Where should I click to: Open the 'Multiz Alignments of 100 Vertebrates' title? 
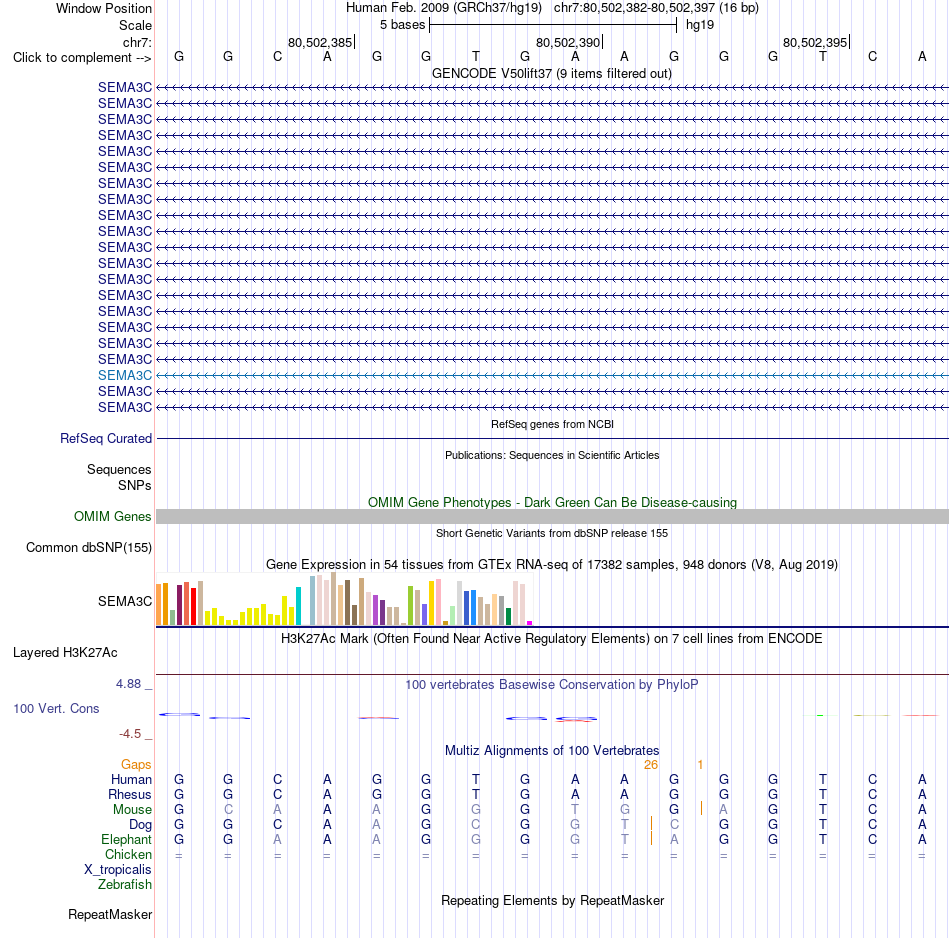[552, 750]
